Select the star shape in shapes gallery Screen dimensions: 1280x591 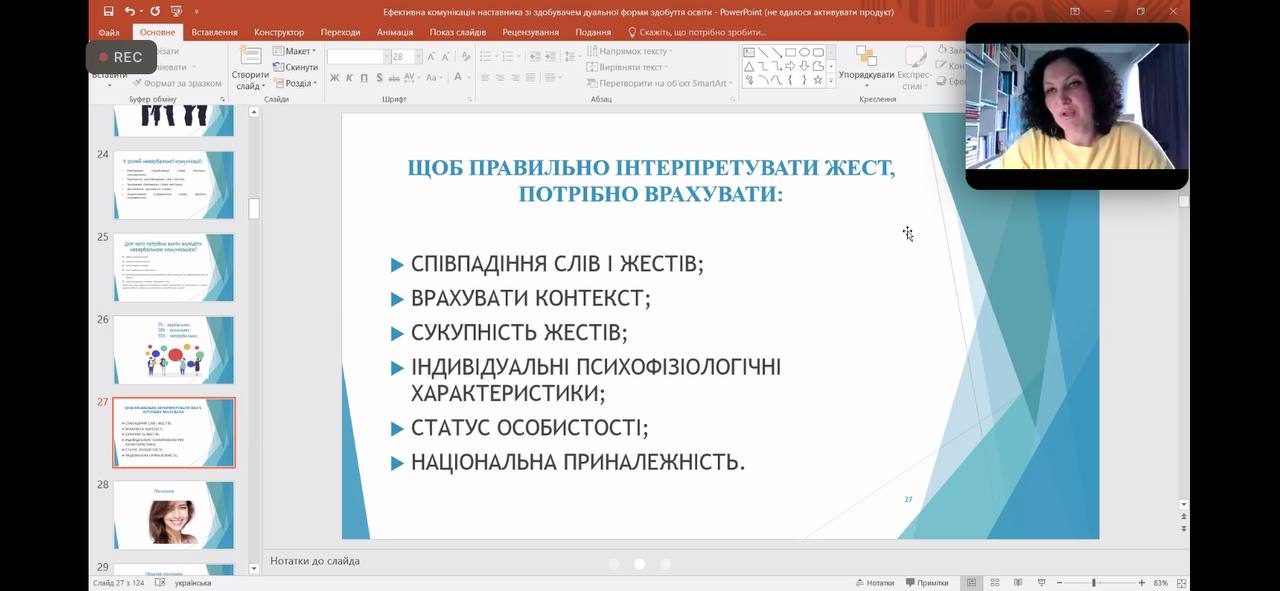(x=818, y=80)
